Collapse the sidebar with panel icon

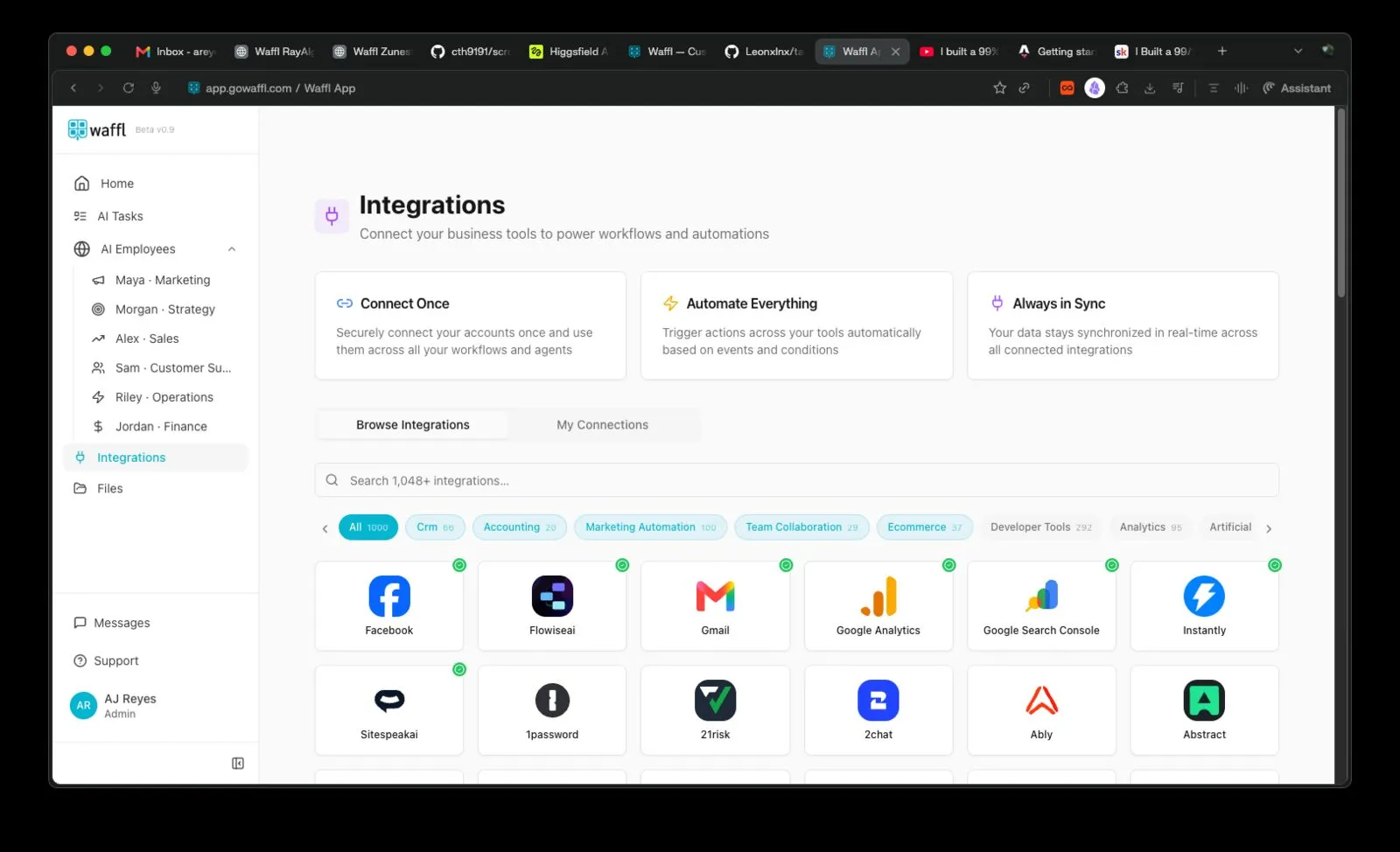coord(238,764)
